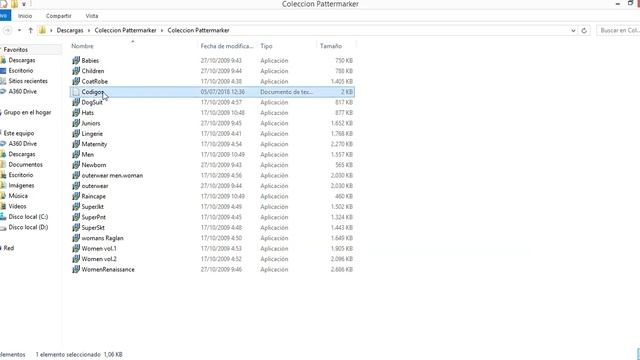
Task: Select the DogSuit application icon
Action: point(76,102)
